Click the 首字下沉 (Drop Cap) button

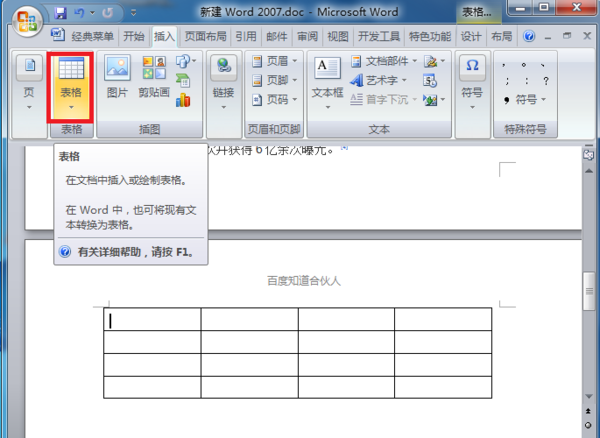[383, 100]
